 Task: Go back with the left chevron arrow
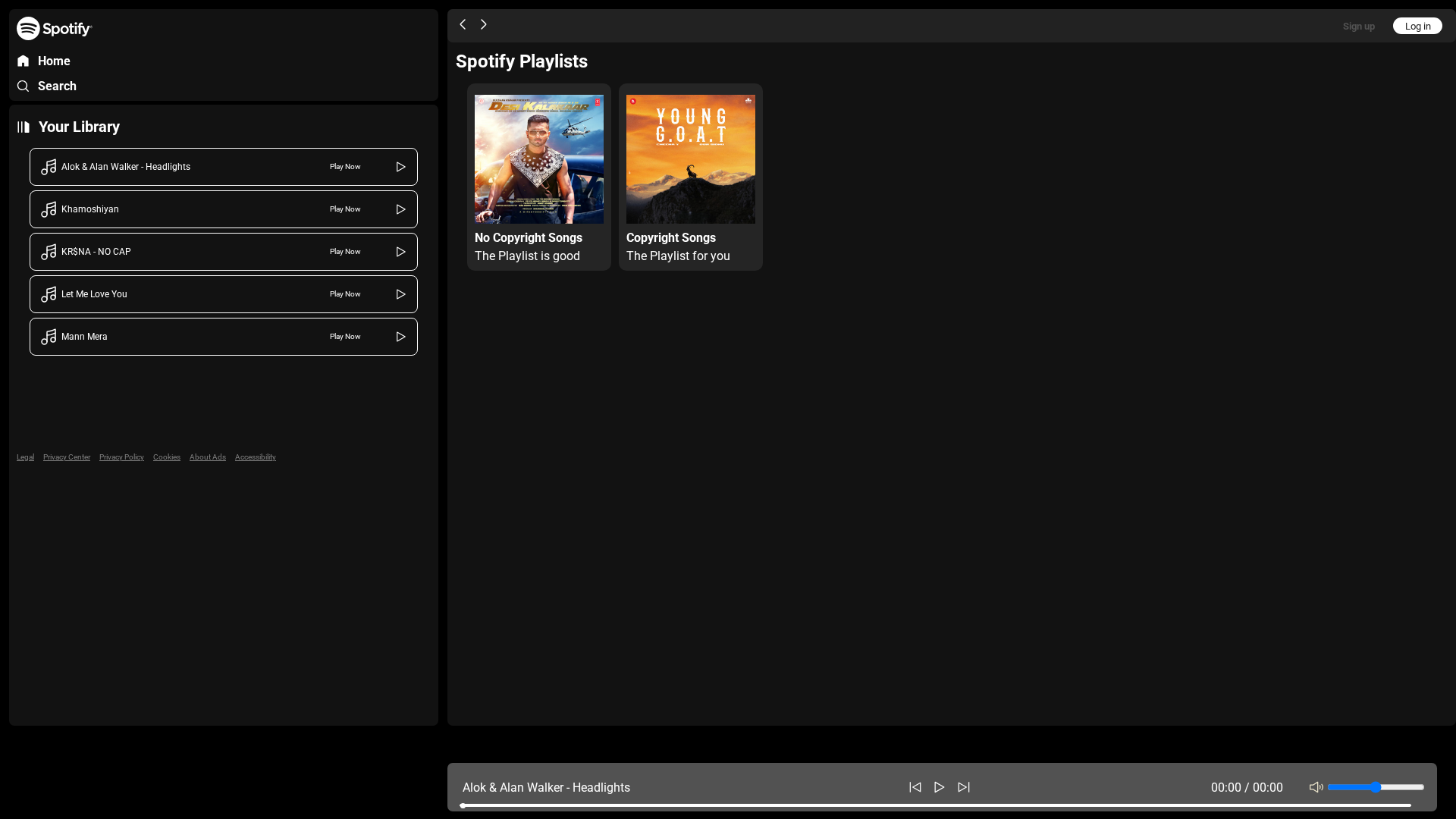[x=463, y=24]
